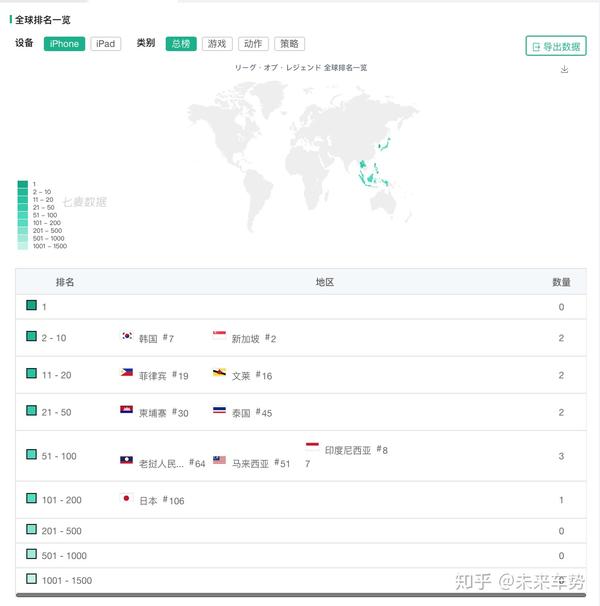Click the 全球排名一览 section heading
Viewport: 600px width, 606px height.
pyautogui.click(x=43, y=20)
